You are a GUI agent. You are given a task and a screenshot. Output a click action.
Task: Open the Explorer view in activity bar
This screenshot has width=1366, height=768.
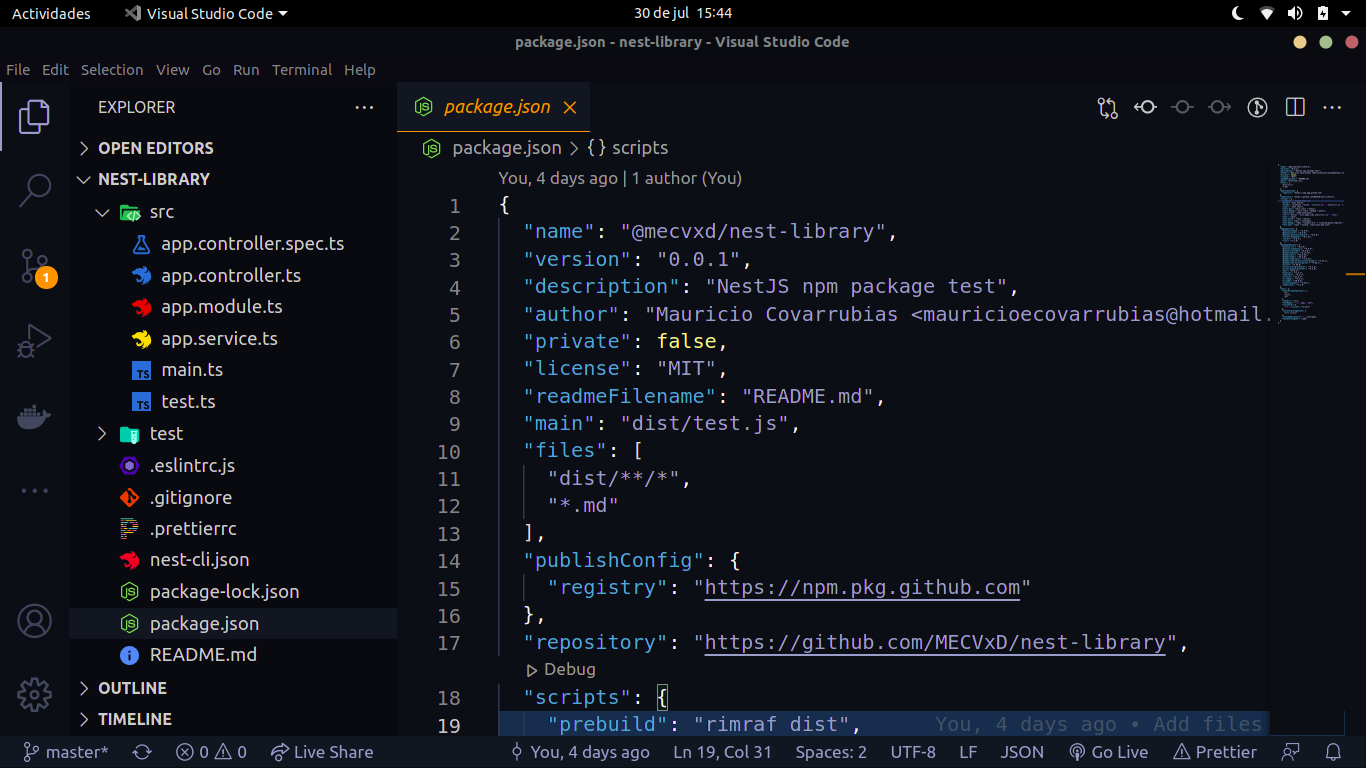pyautogui.click(x=34, y=117)
